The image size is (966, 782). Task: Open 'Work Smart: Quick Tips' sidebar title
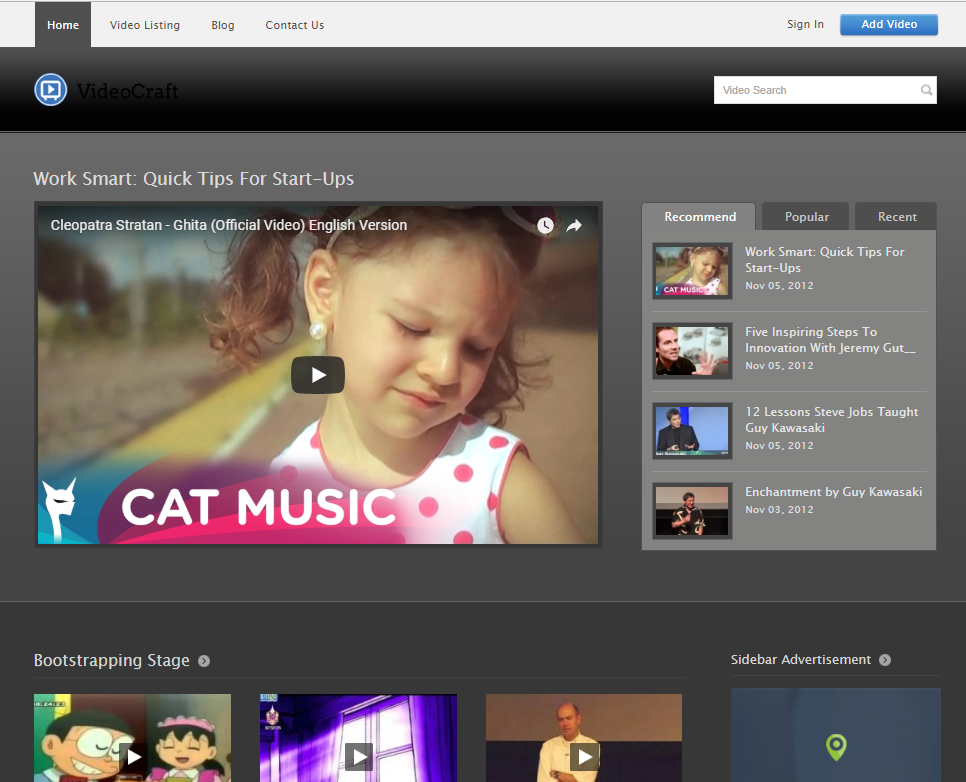[824, 260]
